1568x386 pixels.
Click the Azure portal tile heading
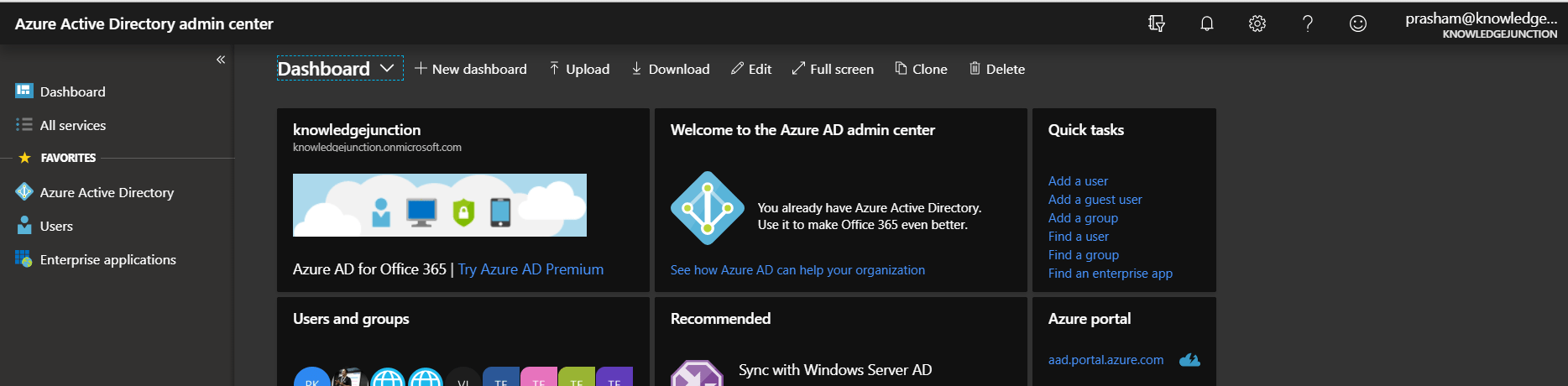tap(1090, 319)
